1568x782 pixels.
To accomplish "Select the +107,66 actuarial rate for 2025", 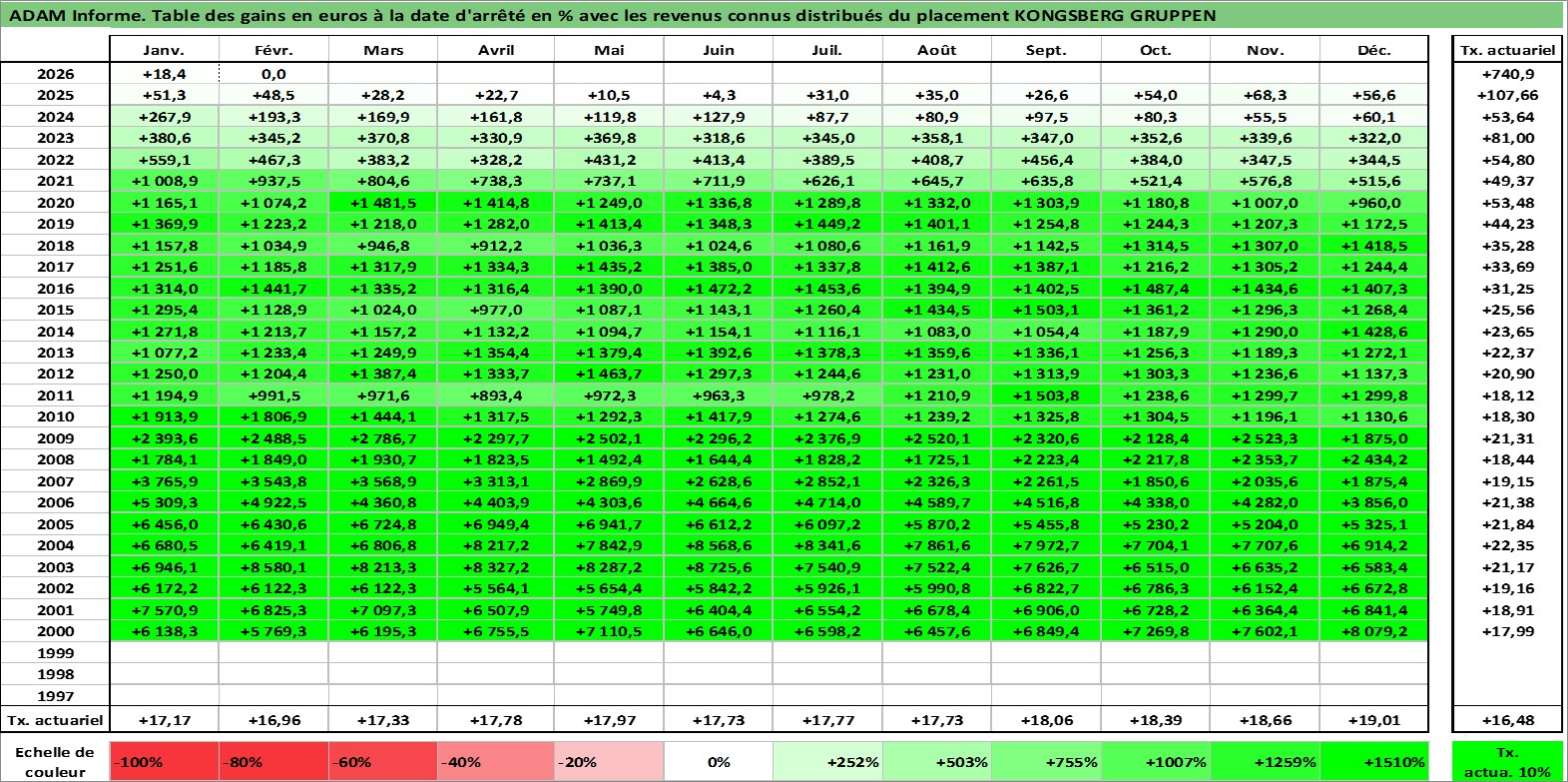I will [1507, 95].
